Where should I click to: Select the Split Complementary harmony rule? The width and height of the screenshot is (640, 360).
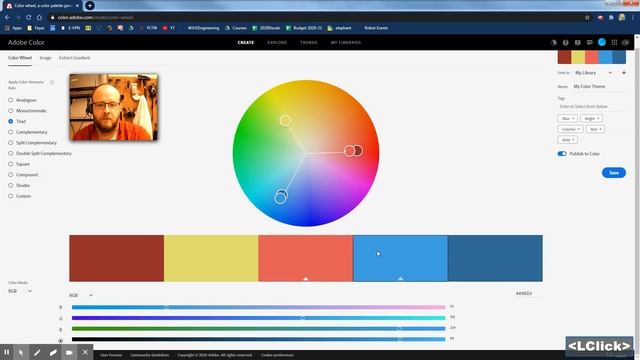[x=33, y=142]
